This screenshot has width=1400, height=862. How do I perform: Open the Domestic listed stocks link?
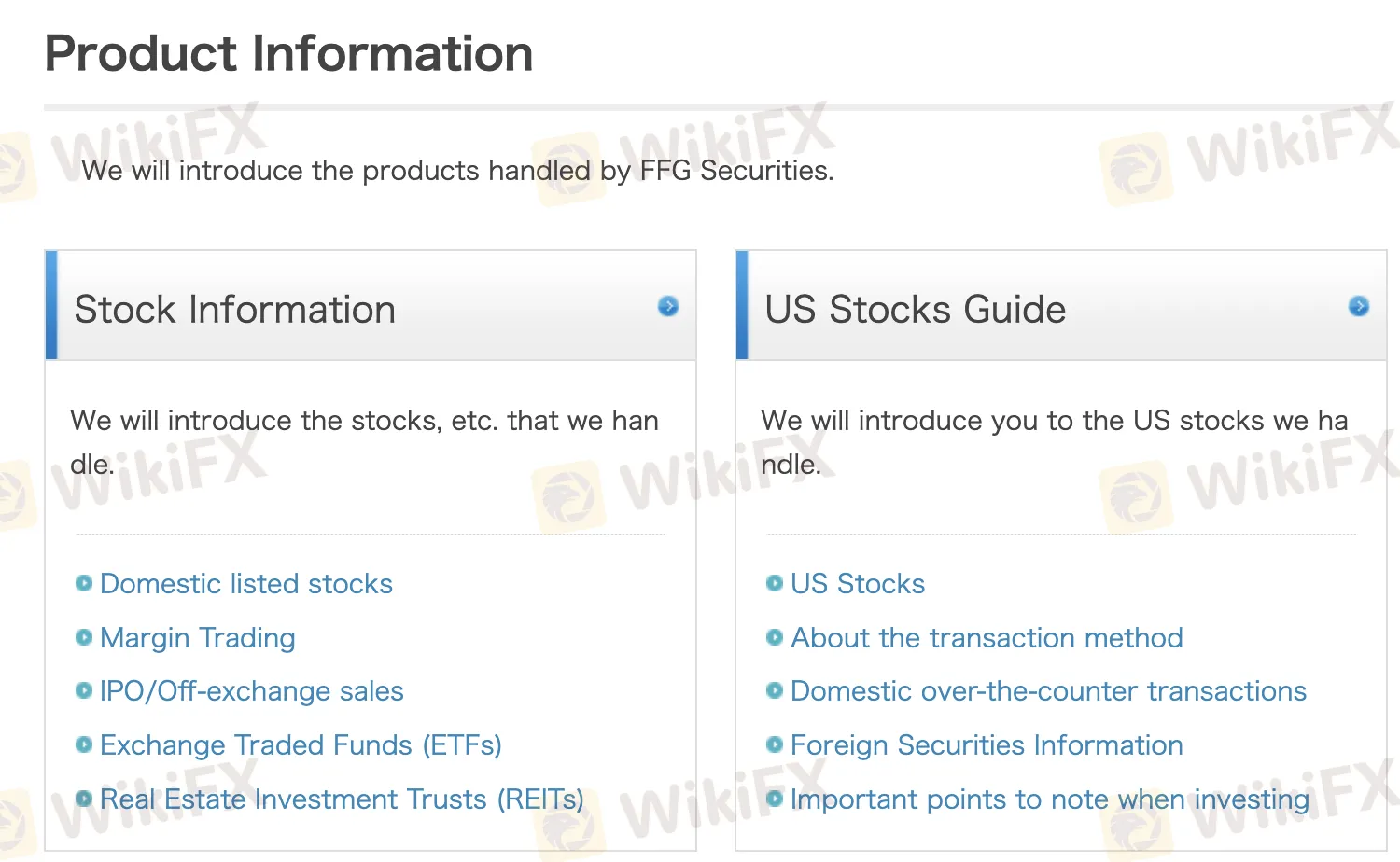click(246, 584)
